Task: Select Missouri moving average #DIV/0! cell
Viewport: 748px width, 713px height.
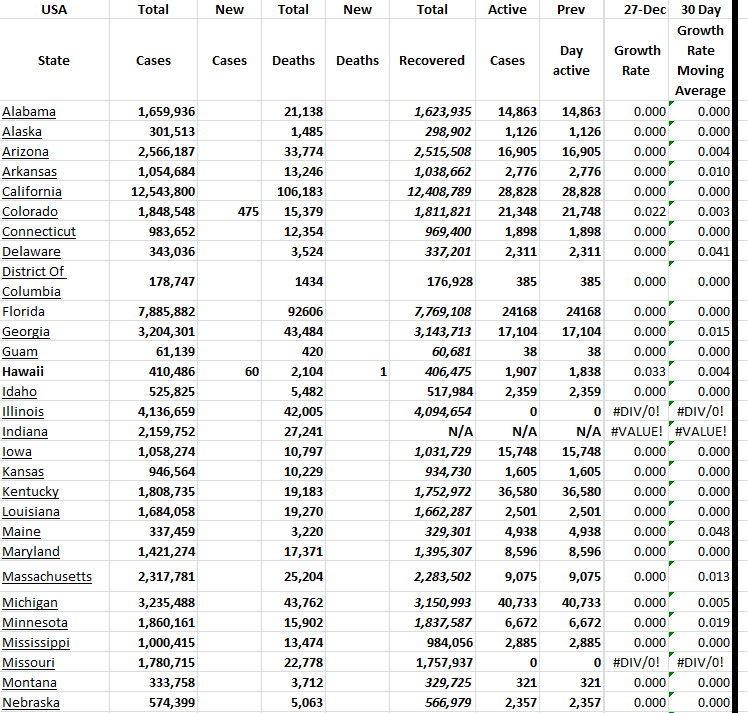Action: 700,663
